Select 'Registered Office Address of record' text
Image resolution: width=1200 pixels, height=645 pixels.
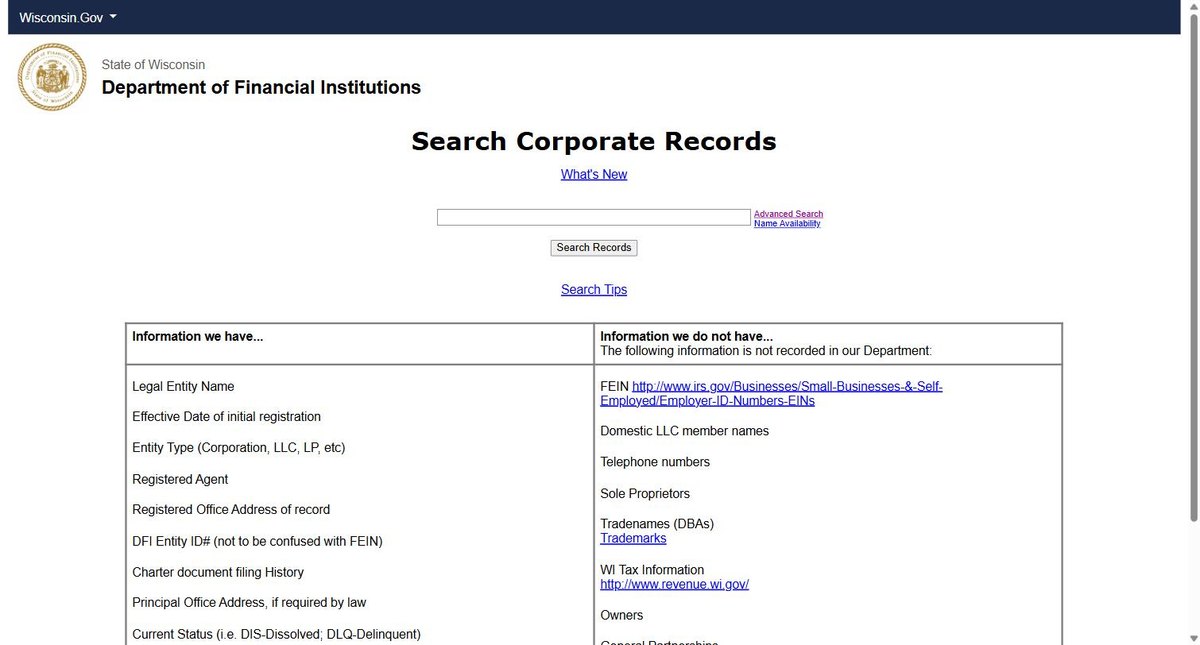pyautogui.click(x=231, y=510)
